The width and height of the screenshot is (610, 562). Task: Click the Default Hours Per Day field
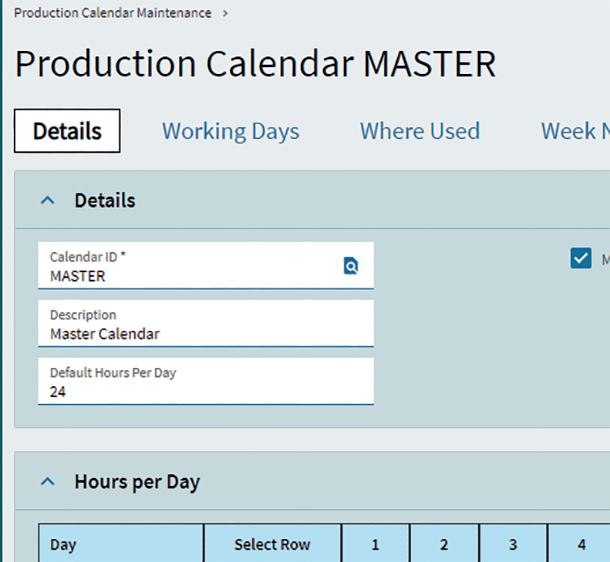(x=205, y=391)
